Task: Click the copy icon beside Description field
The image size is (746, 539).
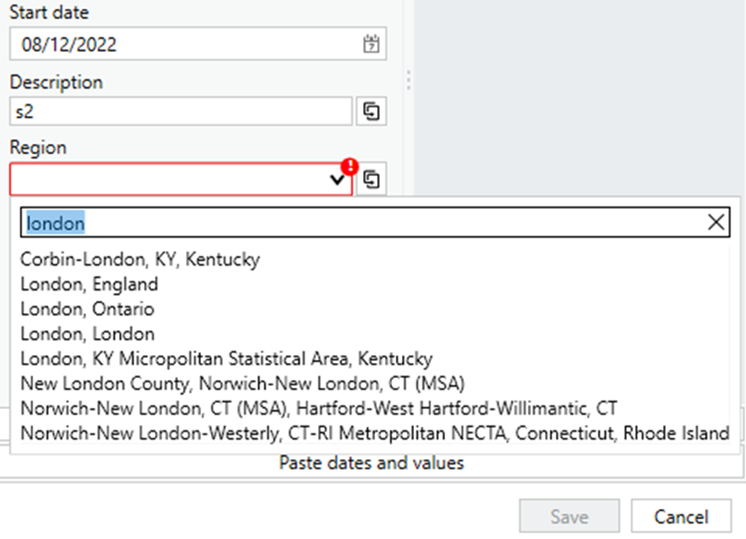Action: [371, 111]
